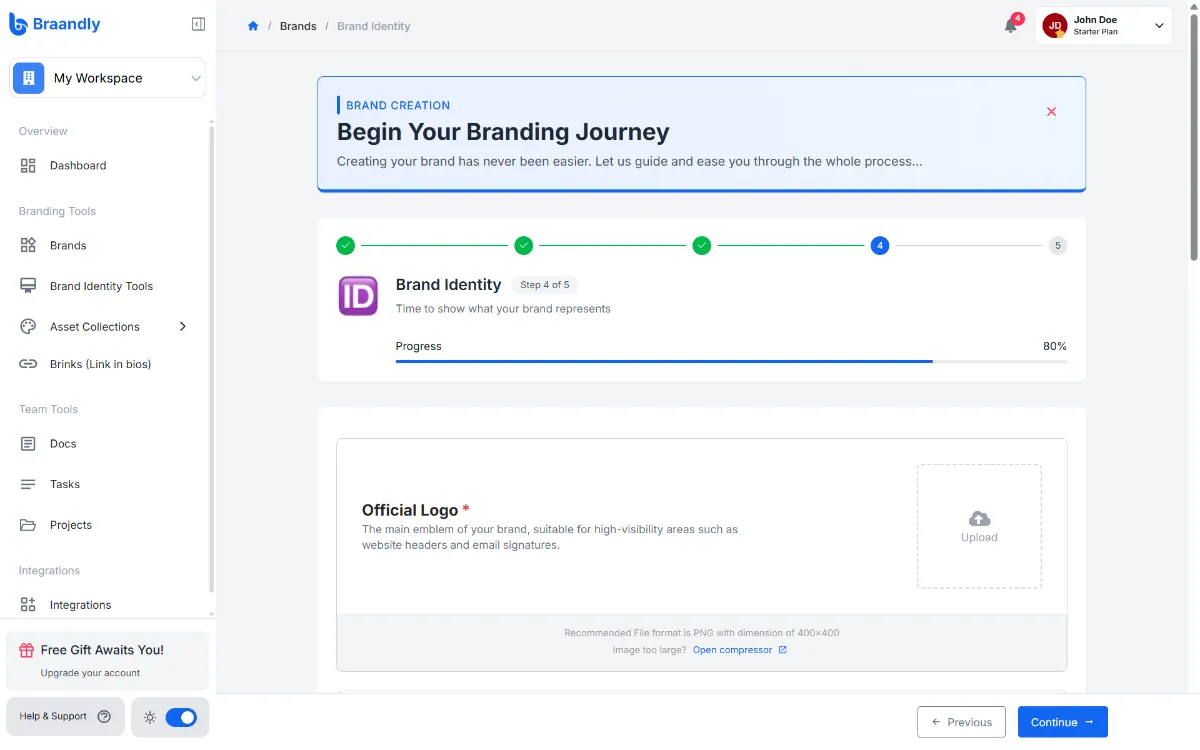Click Brand Identity breadcrumb text
The height and width of the screenshot is (750, 1200).
coord(374,26)
